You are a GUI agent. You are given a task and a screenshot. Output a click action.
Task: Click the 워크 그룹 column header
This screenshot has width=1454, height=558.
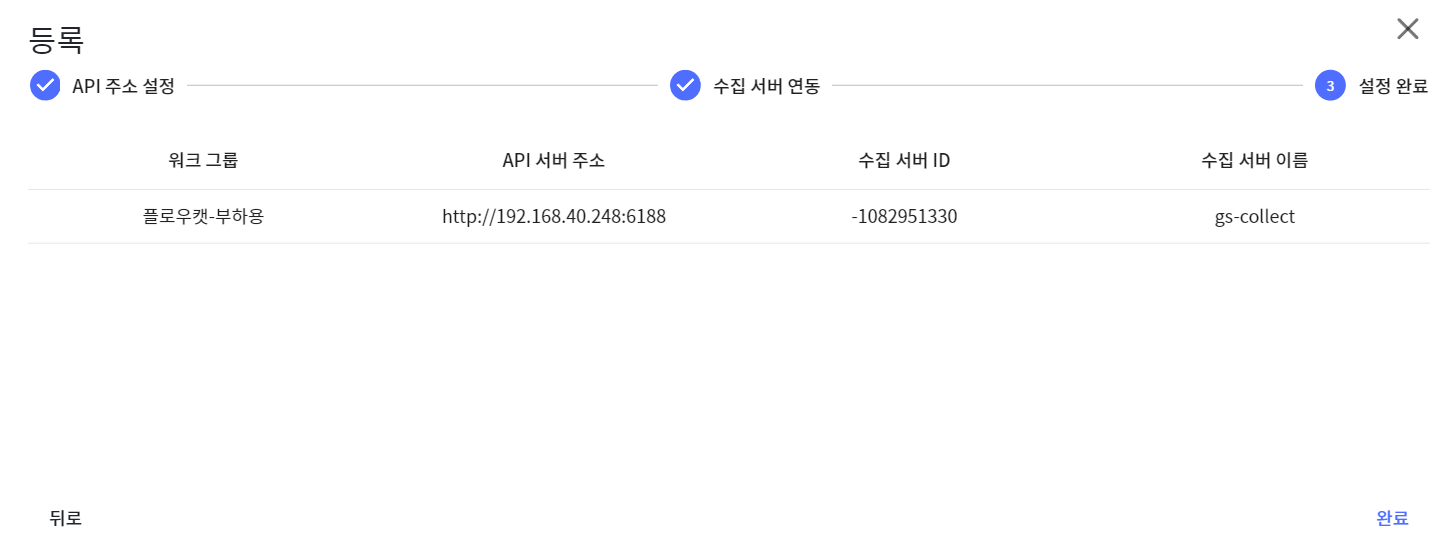point(203,160)
